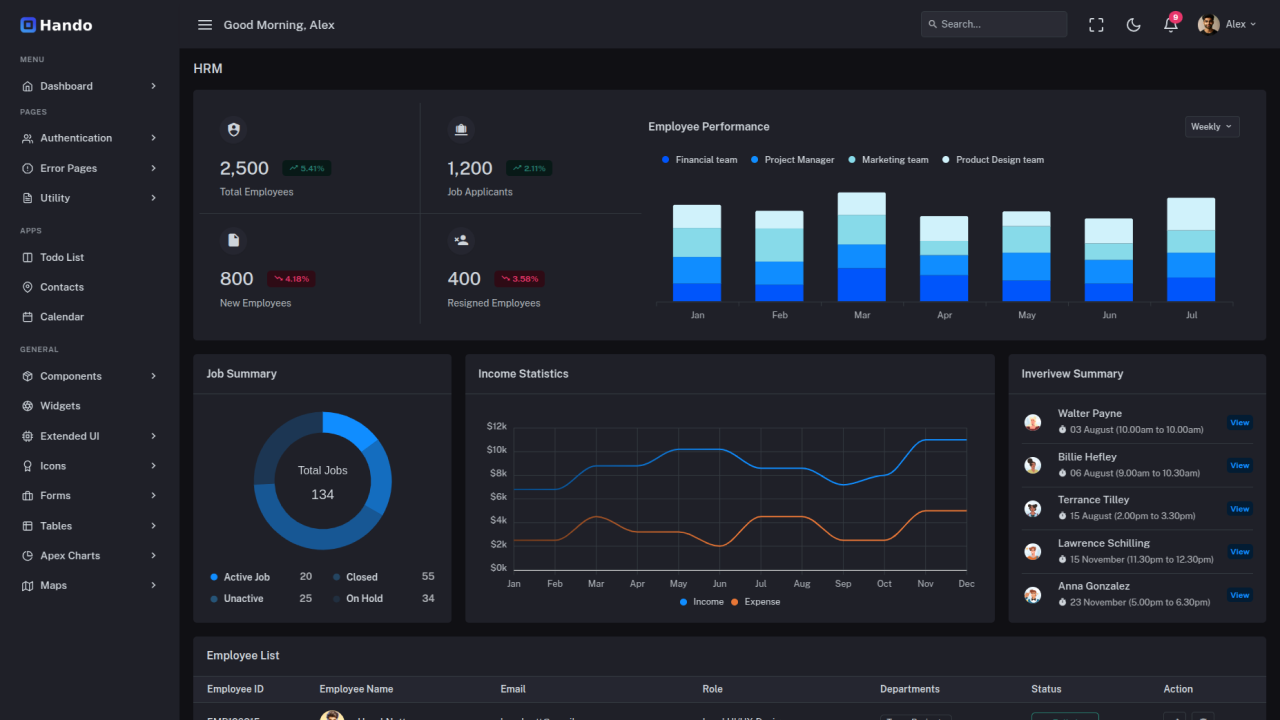Click View for Anna Gonzalez
This screenshot has height=720, width=1280.
point(1239,594)
